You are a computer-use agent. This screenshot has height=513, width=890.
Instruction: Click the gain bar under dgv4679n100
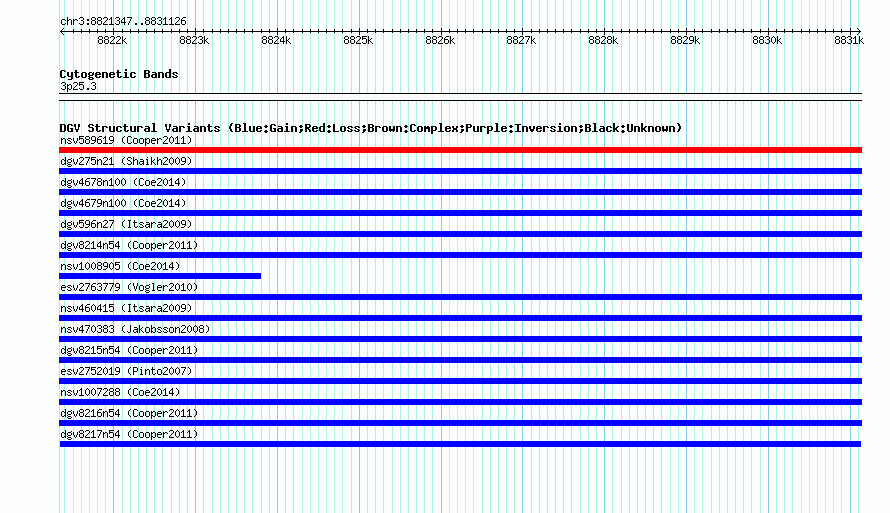coord(460,213)
